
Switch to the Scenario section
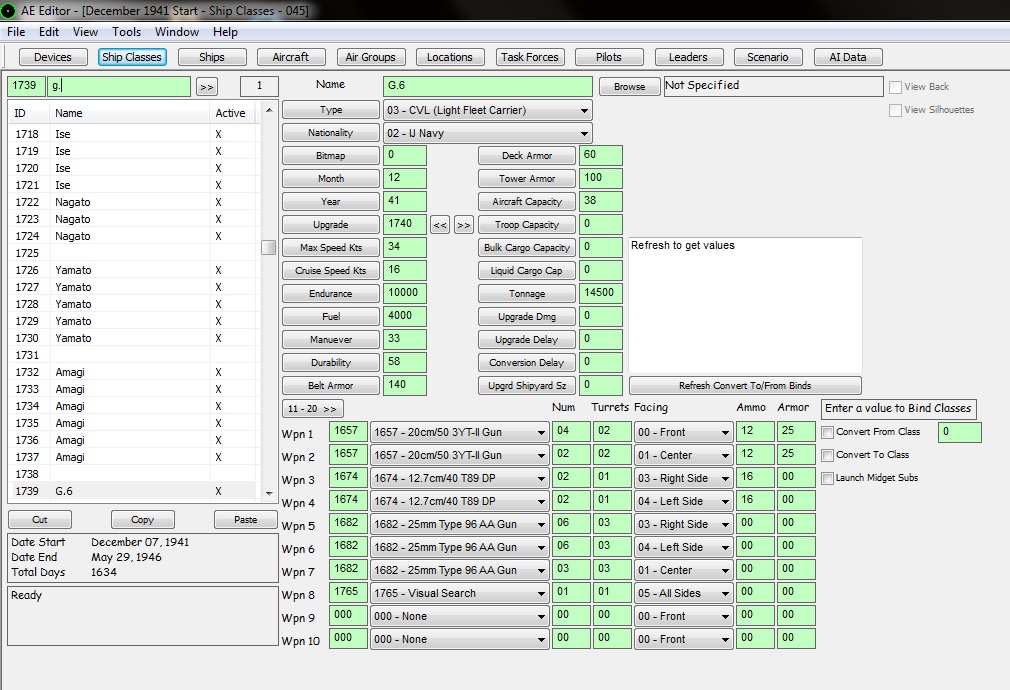[768, 57]
